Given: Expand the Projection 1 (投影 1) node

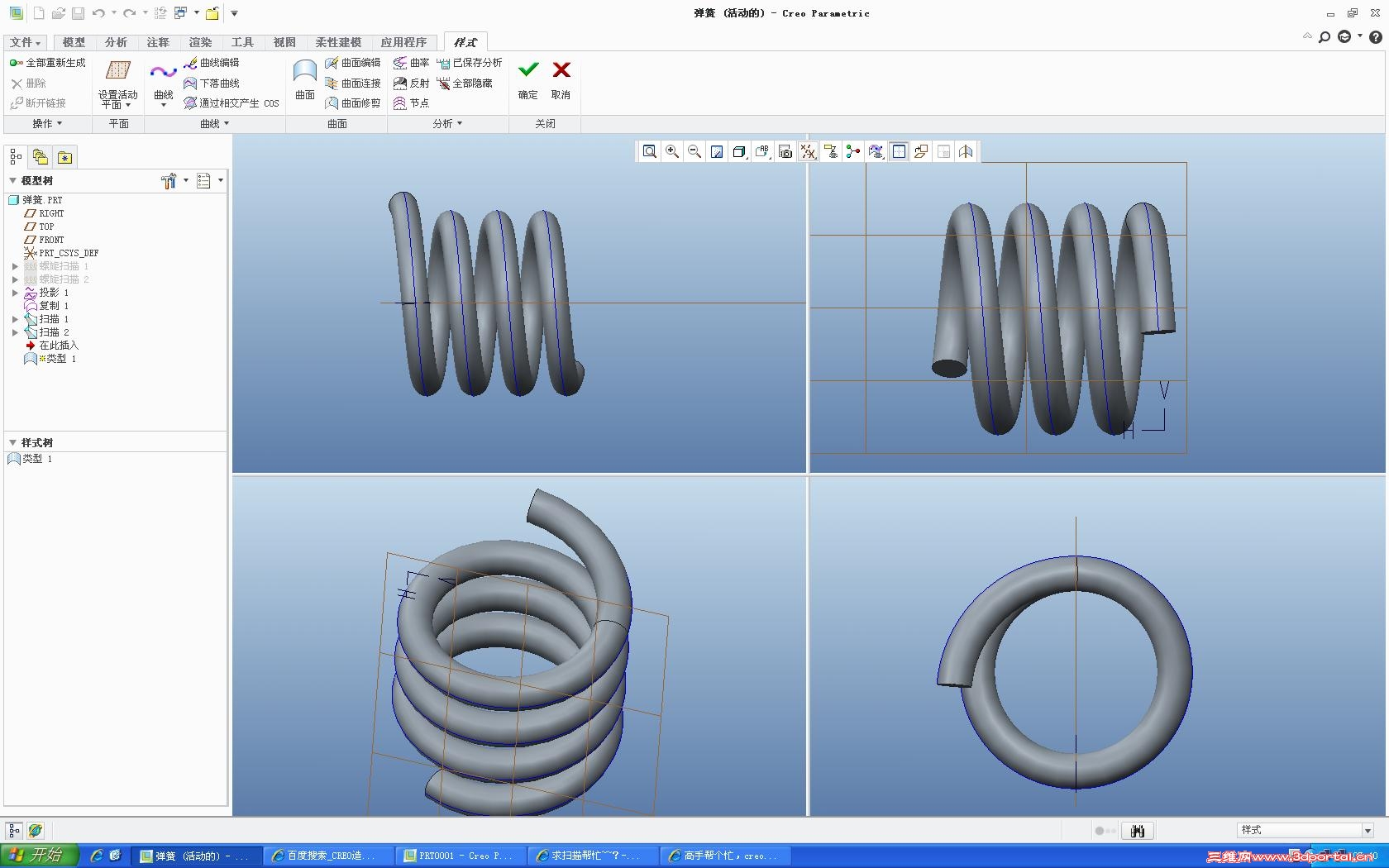Looking at the screenshot, I should pos(15,293).
